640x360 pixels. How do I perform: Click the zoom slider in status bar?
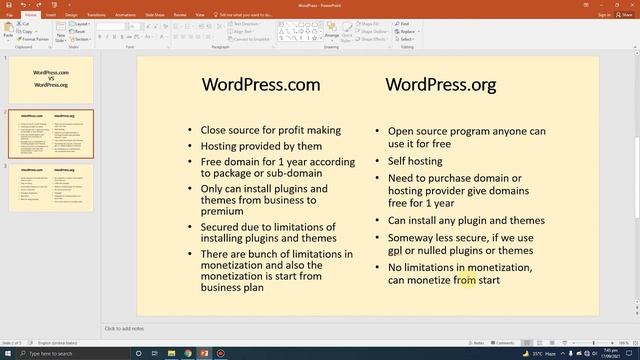(x=593, y=343)
